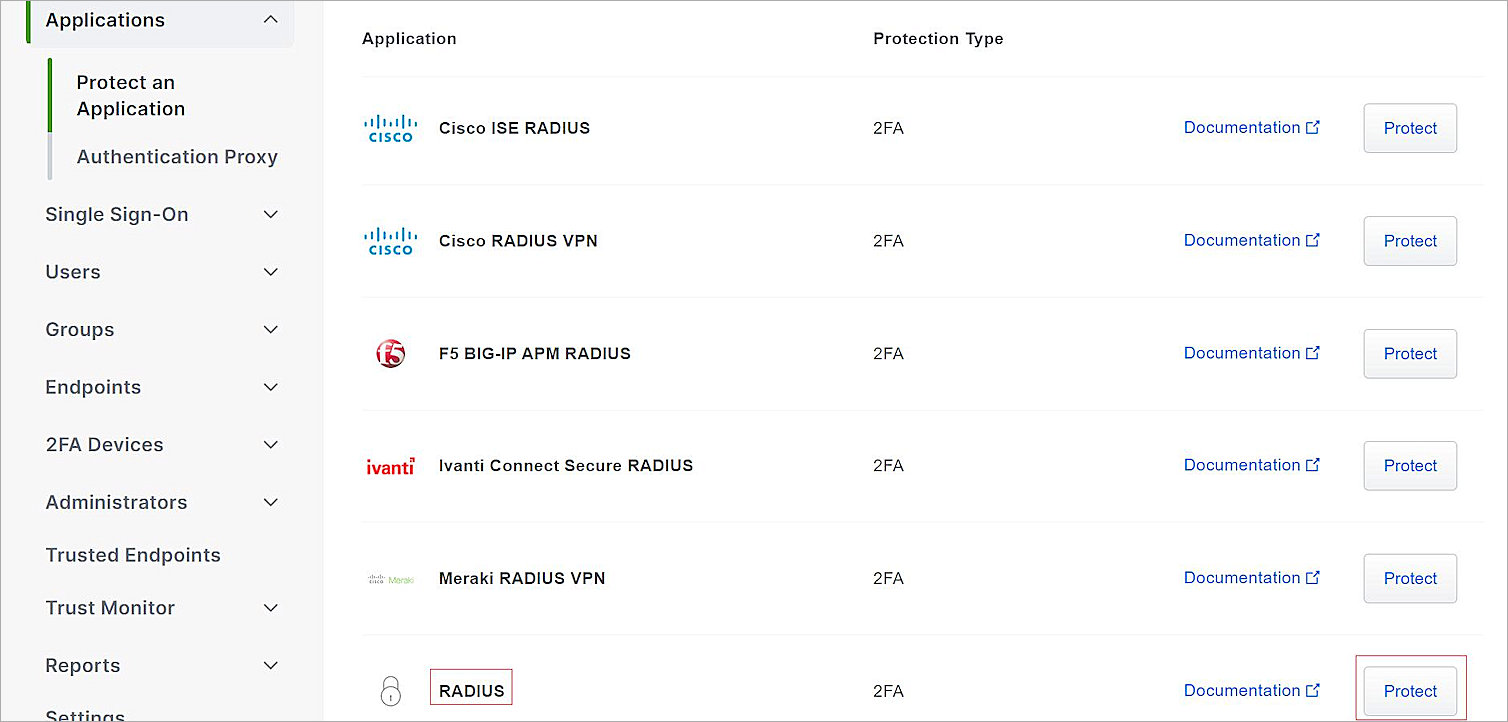Click the external link icon next to F5 BIG-IP documentation
This screenshot has height=722, width=1508.
(x=1312, y=351)
